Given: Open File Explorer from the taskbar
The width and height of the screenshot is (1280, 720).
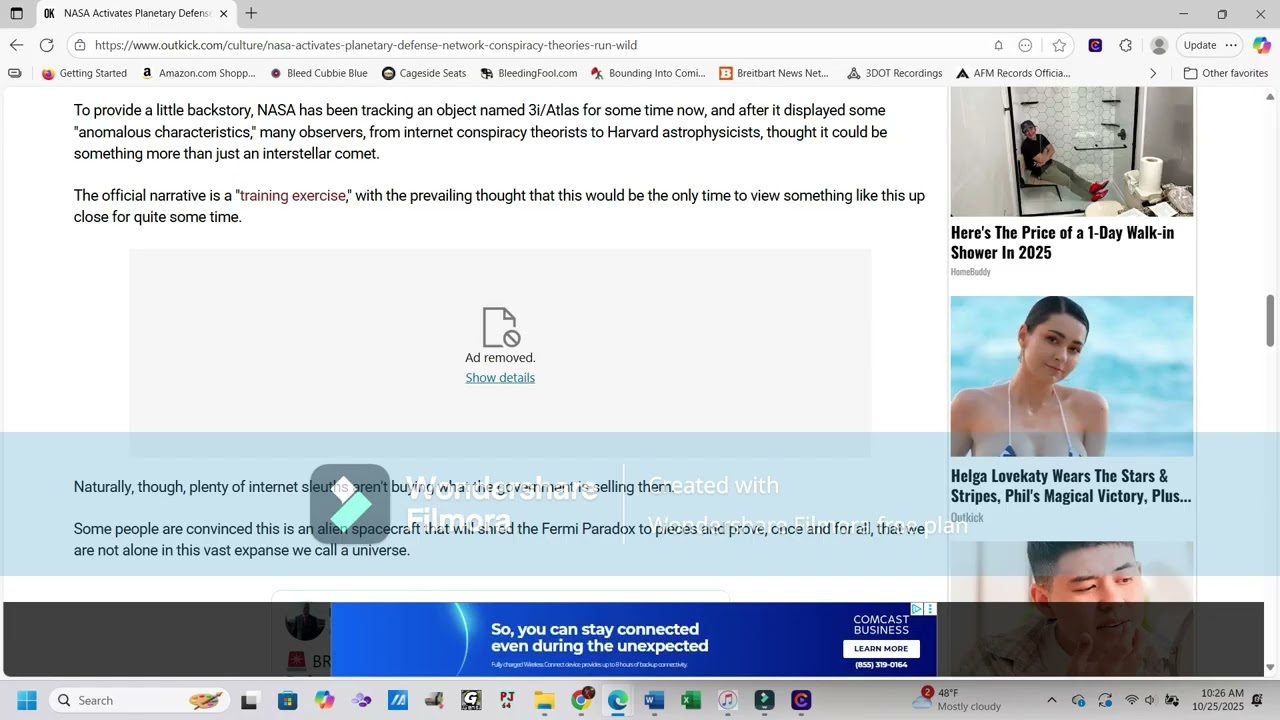Looking at the screenshot, I should 544,700.
